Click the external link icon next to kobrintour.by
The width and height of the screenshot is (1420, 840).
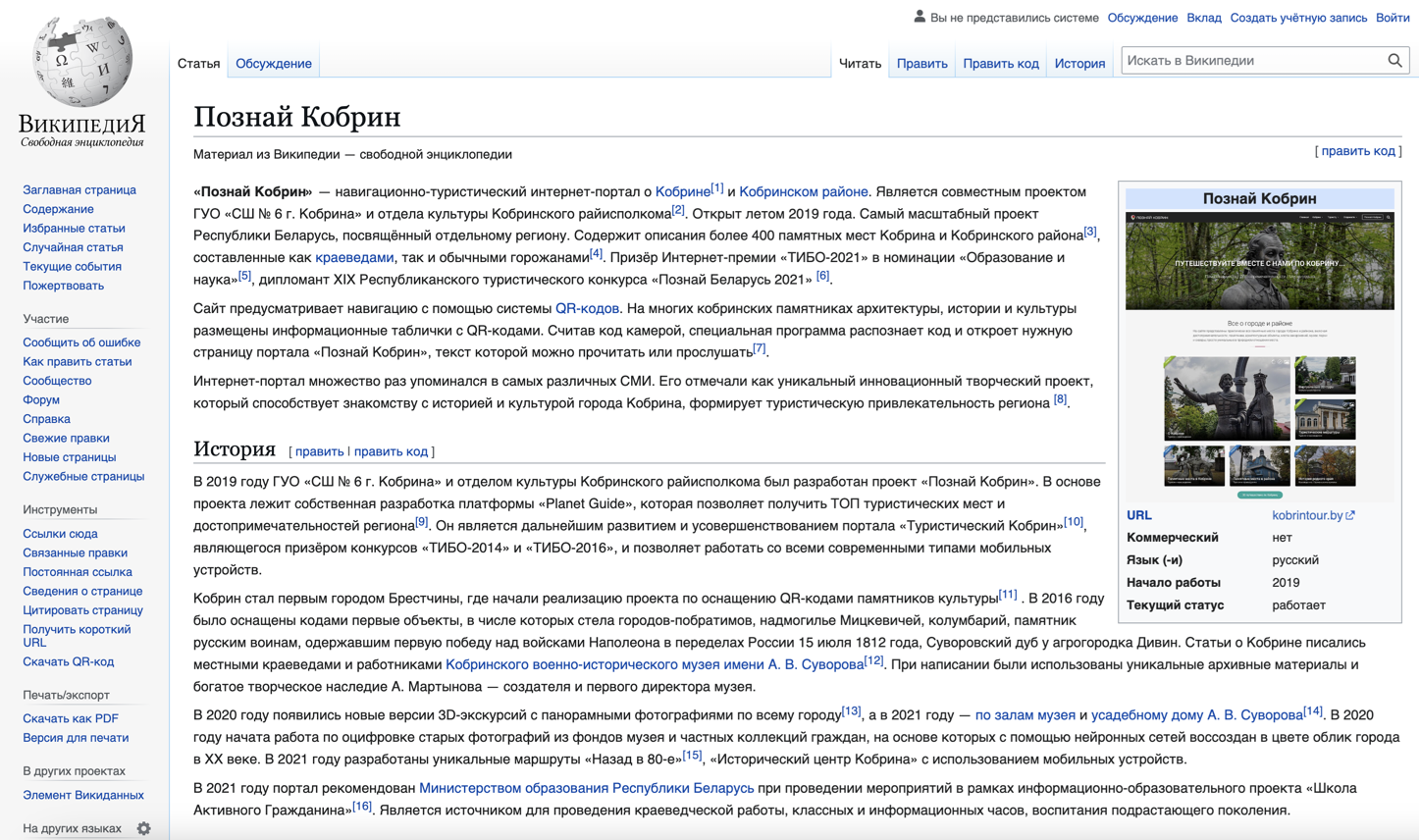point(1352,514)
